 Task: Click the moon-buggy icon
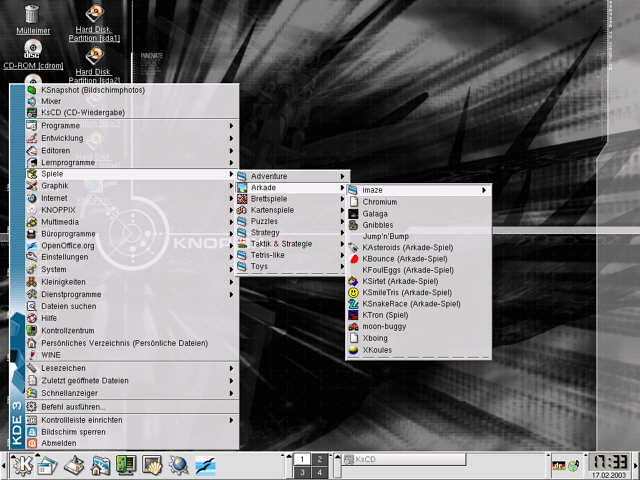[x=353, y=327]
